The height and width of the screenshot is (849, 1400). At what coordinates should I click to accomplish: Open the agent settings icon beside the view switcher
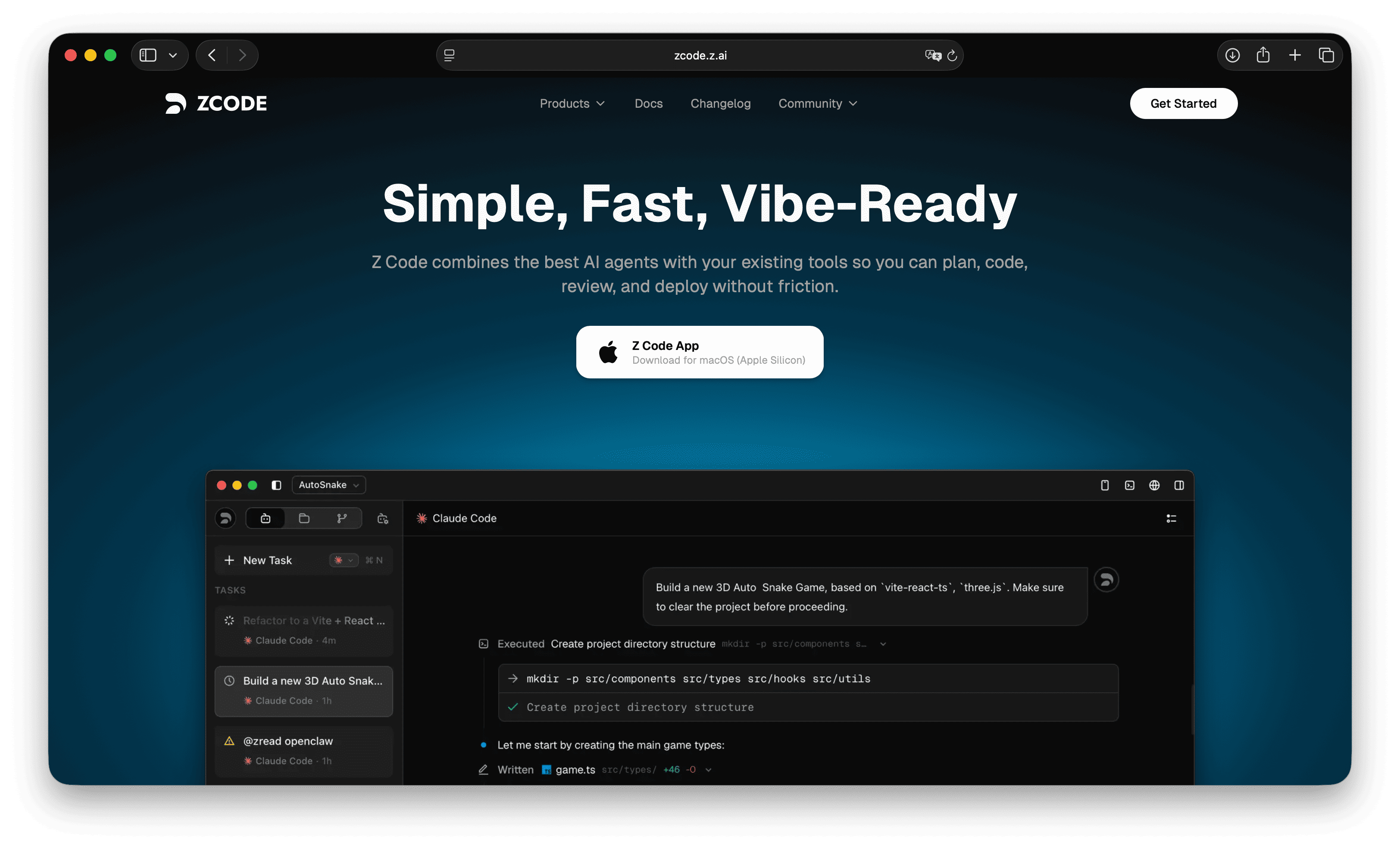[x=382, y=518]
